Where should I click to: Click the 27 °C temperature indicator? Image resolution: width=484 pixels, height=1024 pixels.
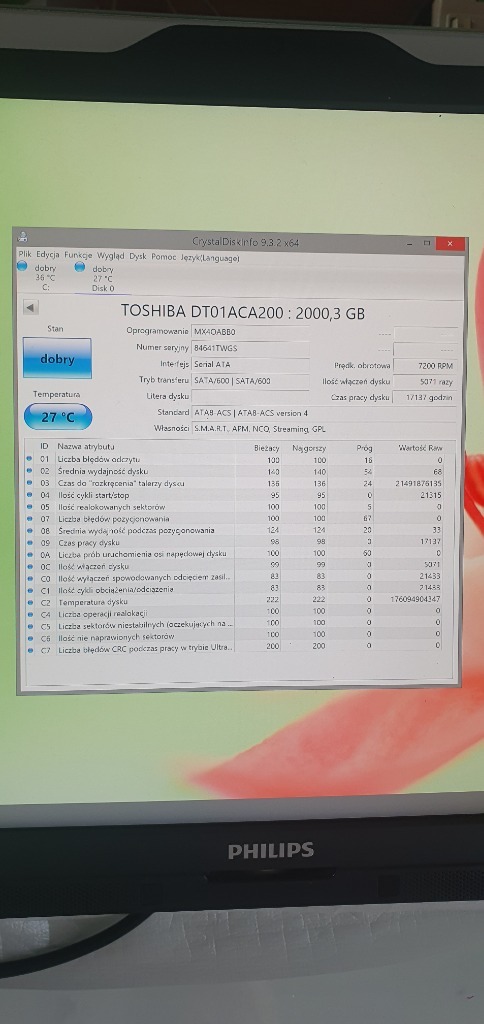tap(58, 417)
